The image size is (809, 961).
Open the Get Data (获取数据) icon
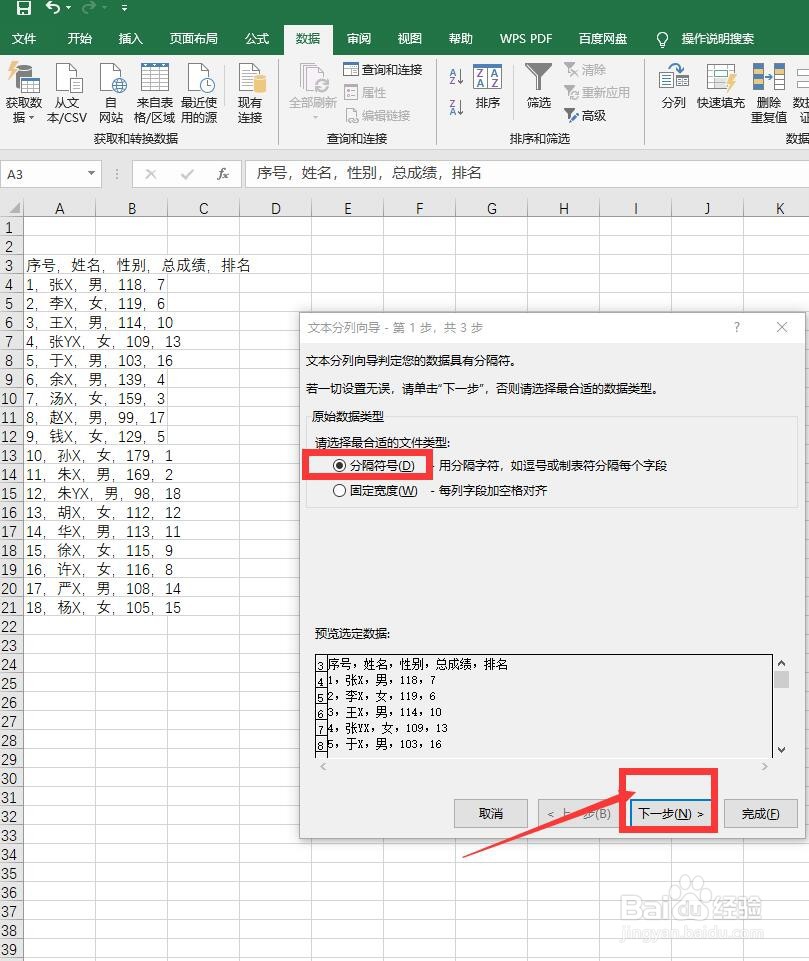(23, 93)
